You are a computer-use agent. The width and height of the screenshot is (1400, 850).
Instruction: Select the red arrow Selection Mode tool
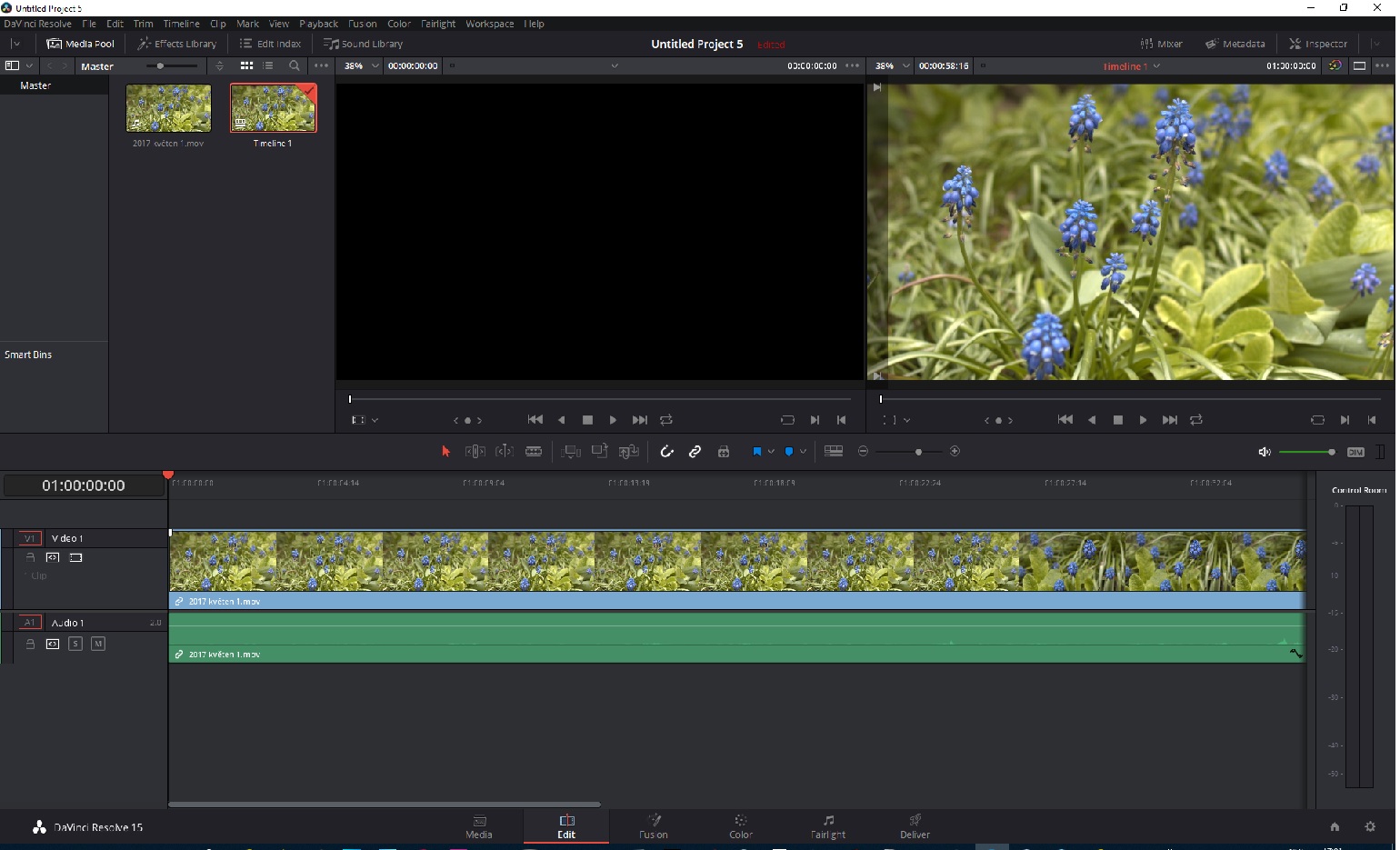(445, 452)
